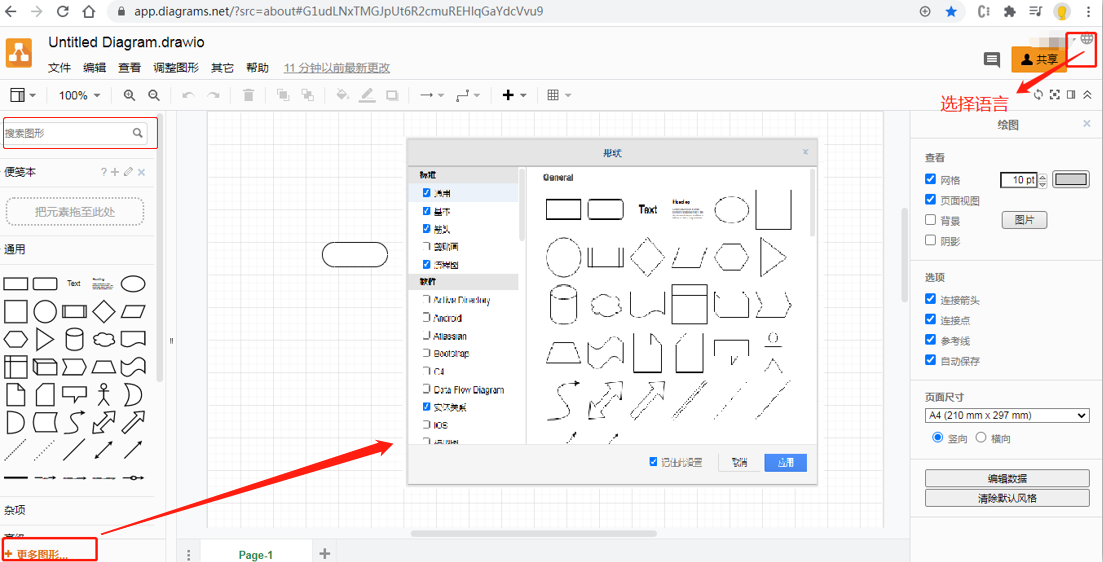Screen dimensions: 1103x562
Task: Click the line color pencil icon
Action: [367, 95]
